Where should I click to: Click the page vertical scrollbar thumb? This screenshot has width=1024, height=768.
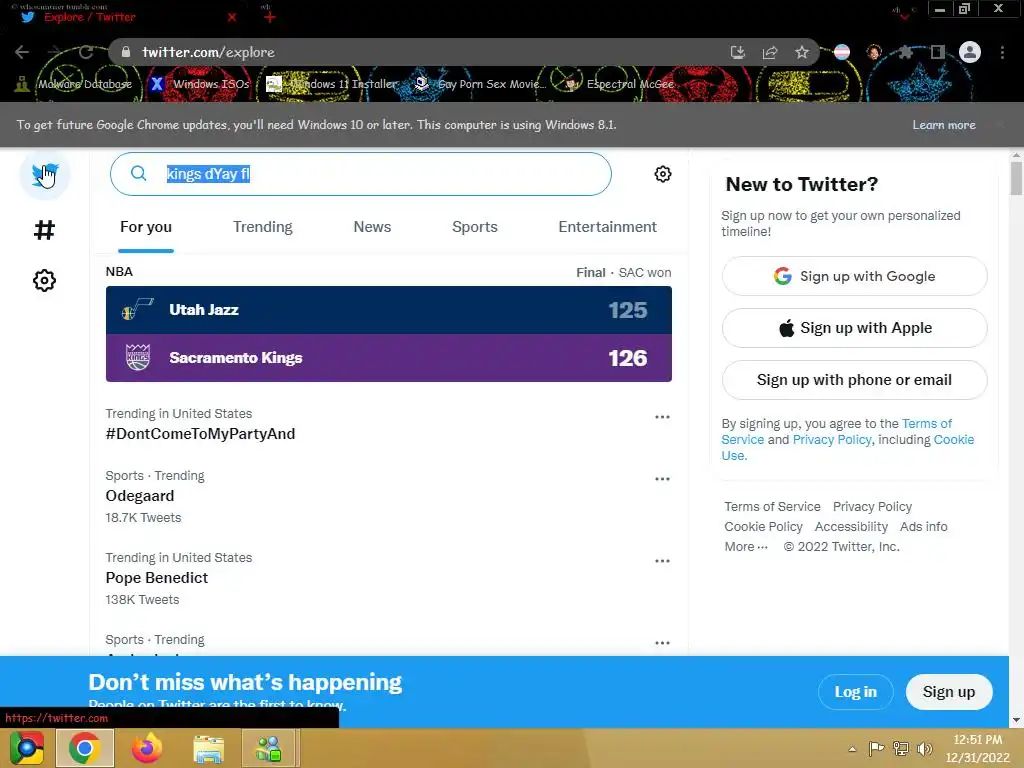pos(1016,178)
